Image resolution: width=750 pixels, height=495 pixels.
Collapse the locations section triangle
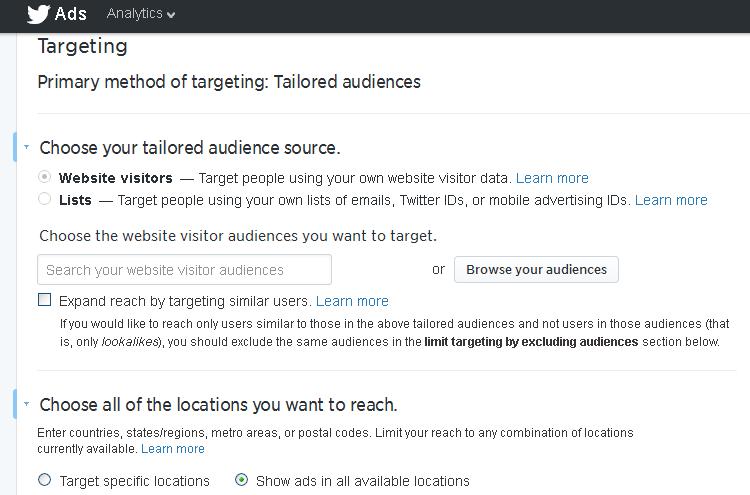[x=26, y=405]
